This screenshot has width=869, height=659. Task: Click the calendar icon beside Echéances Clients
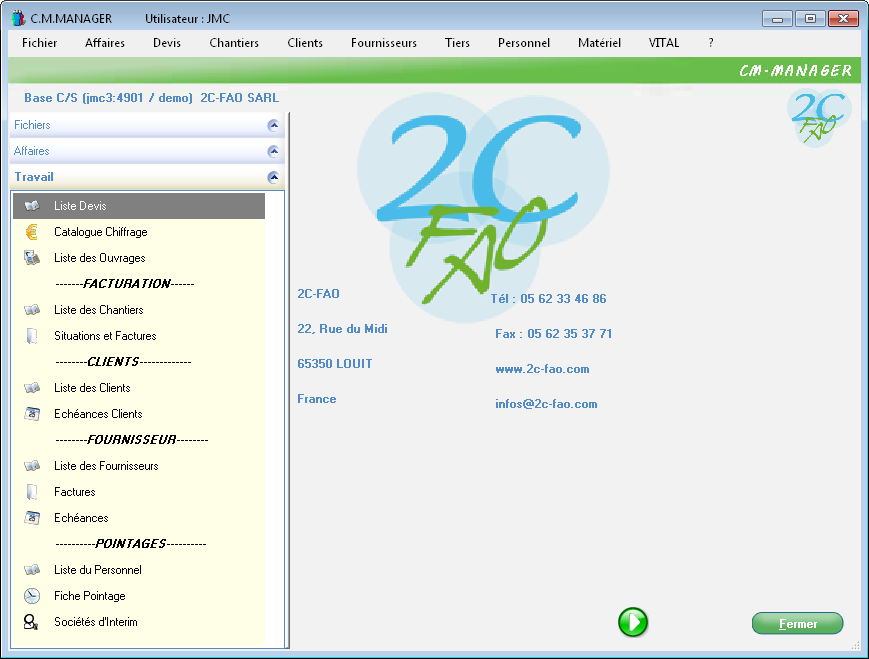coord(32,413)
